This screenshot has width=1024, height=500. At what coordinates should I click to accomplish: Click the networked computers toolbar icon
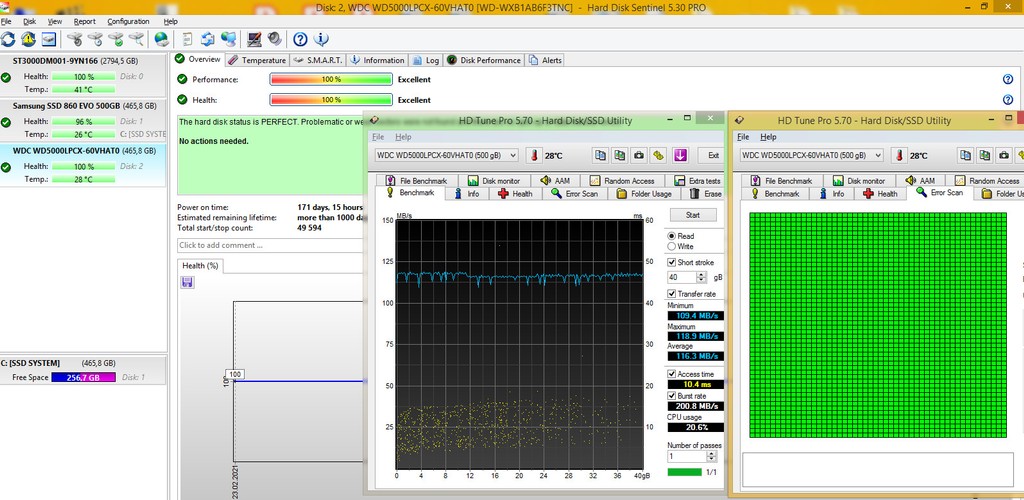point(229,39)
